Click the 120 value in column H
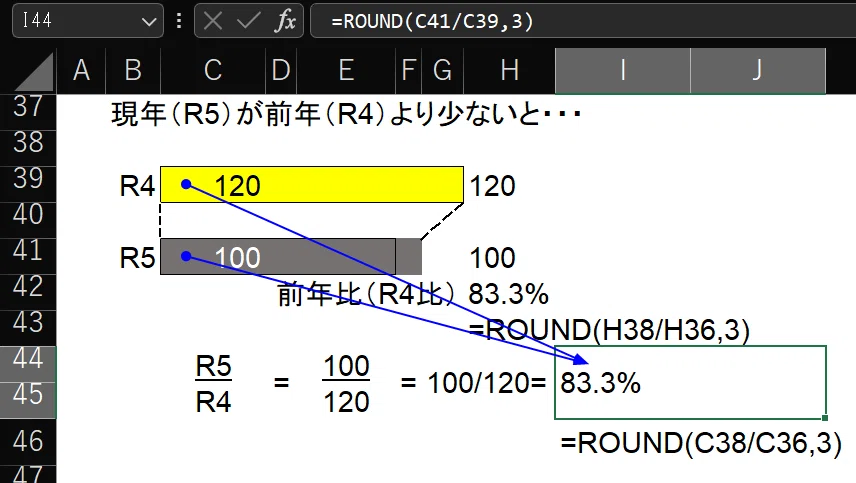 (492, 186)
